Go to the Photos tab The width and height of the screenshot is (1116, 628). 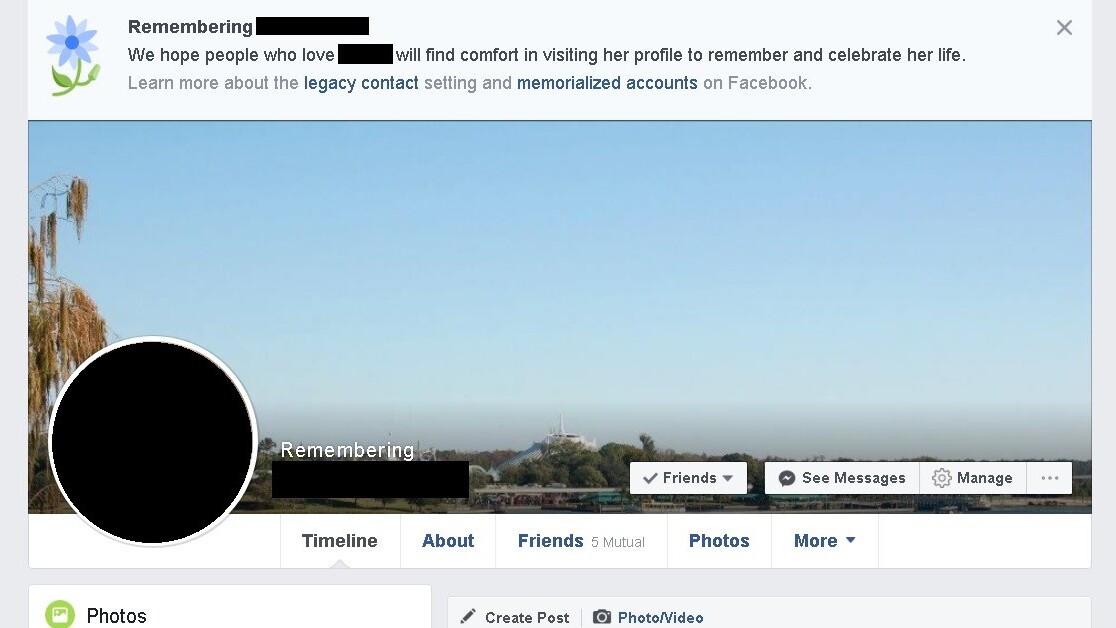tap(719, 541)
